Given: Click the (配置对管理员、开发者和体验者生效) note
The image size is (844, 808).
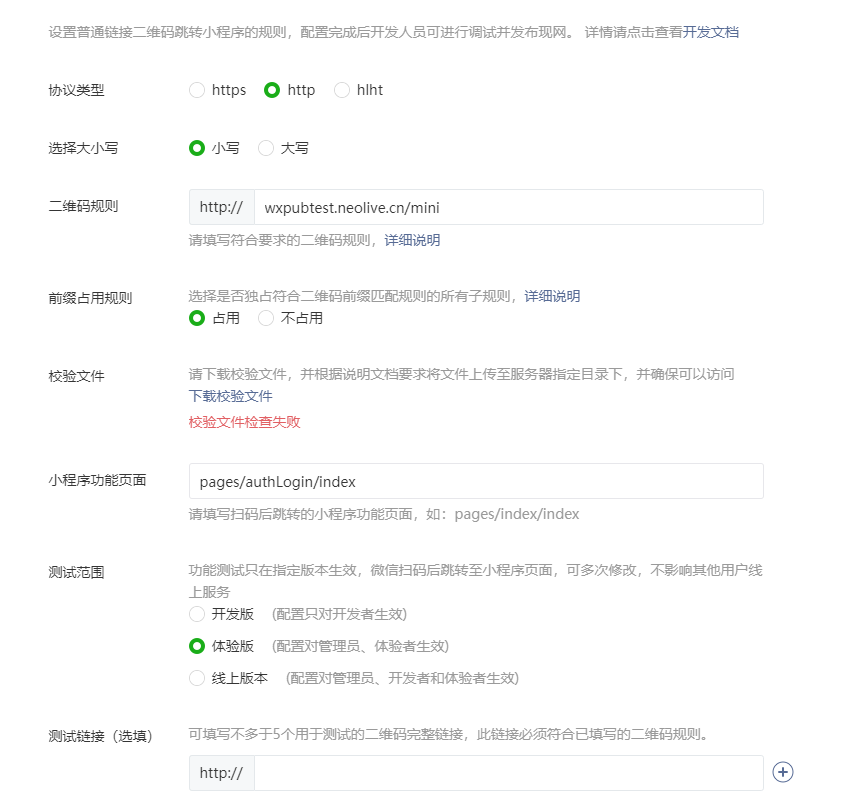Looking at the screenshot, I should 402,678.
